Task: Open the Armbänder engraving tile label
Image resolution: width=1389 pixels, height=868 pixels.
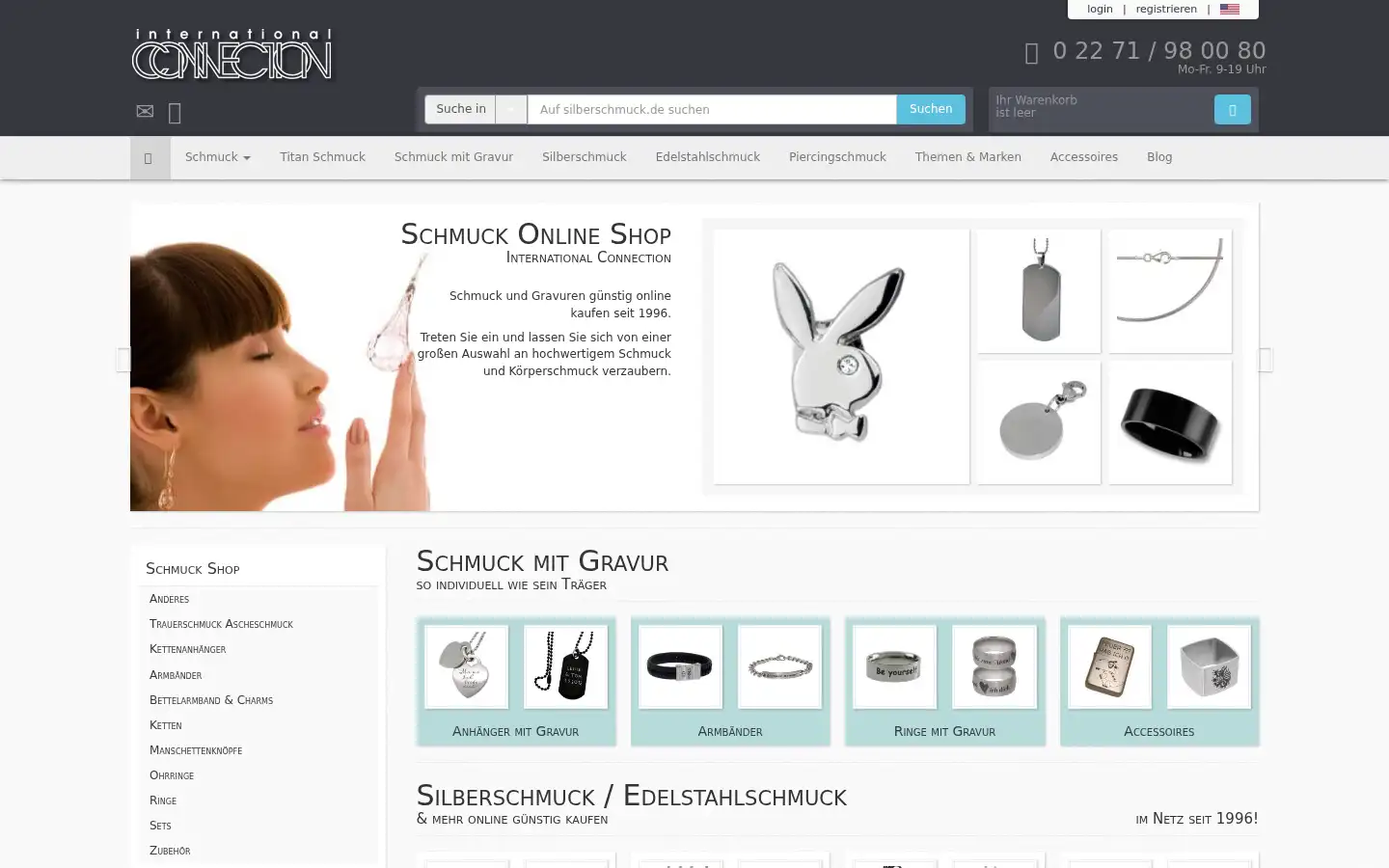Action: point(730,731)
